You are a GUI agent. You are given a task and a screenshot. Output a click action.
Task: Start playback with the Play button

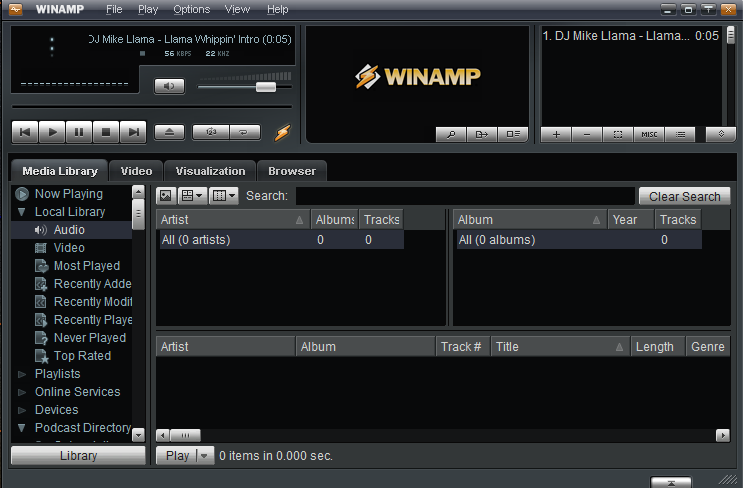click(x=52, y=132)
